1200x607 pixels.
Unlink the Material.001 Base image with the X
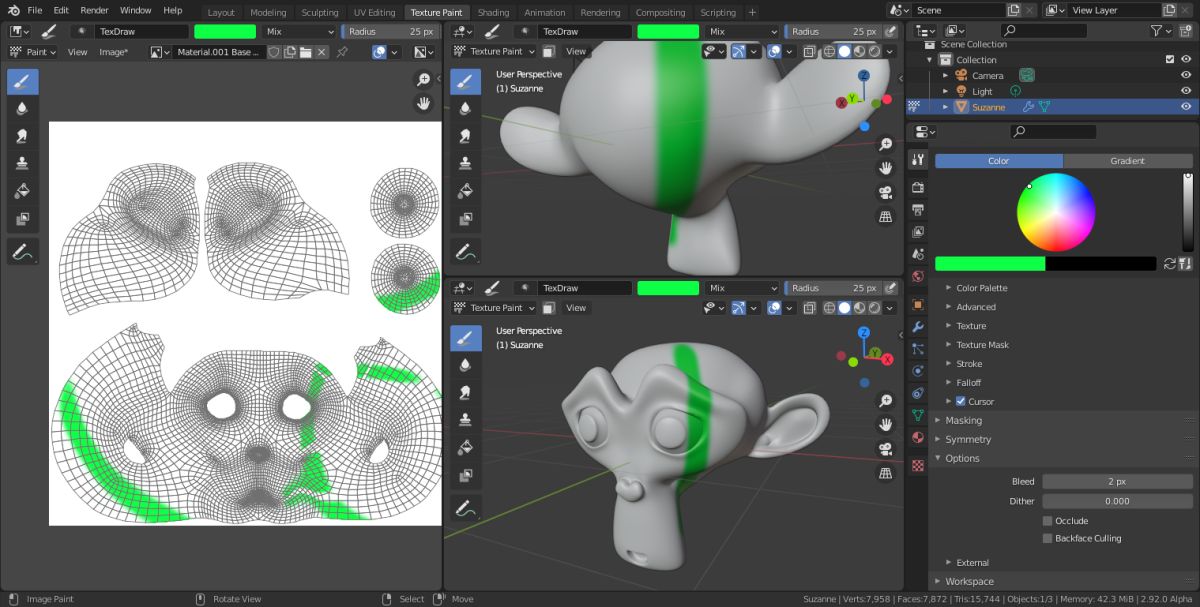(322, 51)
